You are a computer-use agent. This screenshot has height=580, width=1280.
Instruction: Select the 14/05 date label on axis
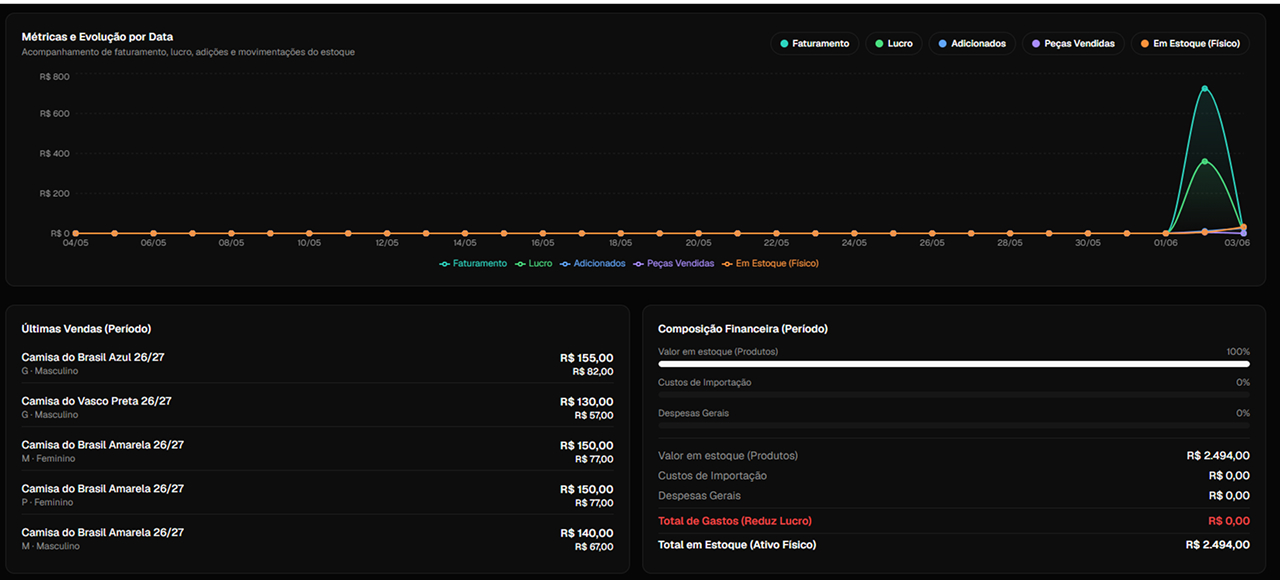coord(464,243)
